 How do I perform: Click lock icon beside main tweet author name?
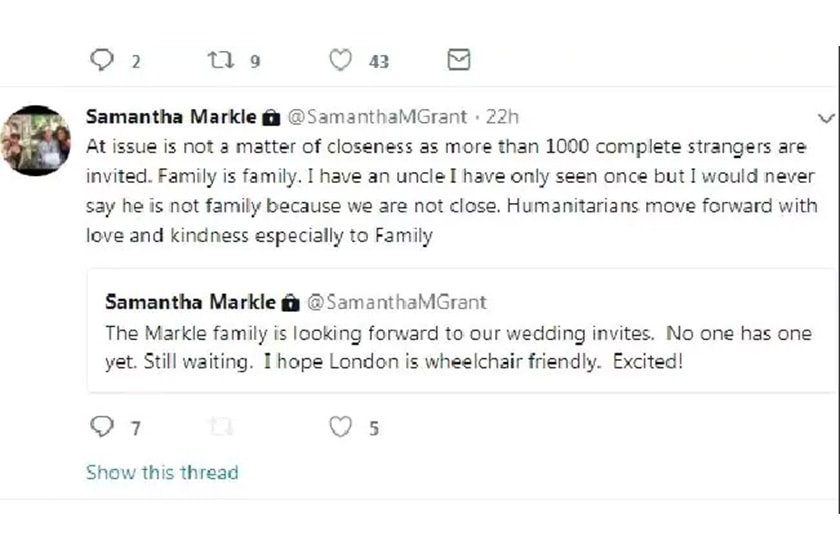[x=271, y=117]
